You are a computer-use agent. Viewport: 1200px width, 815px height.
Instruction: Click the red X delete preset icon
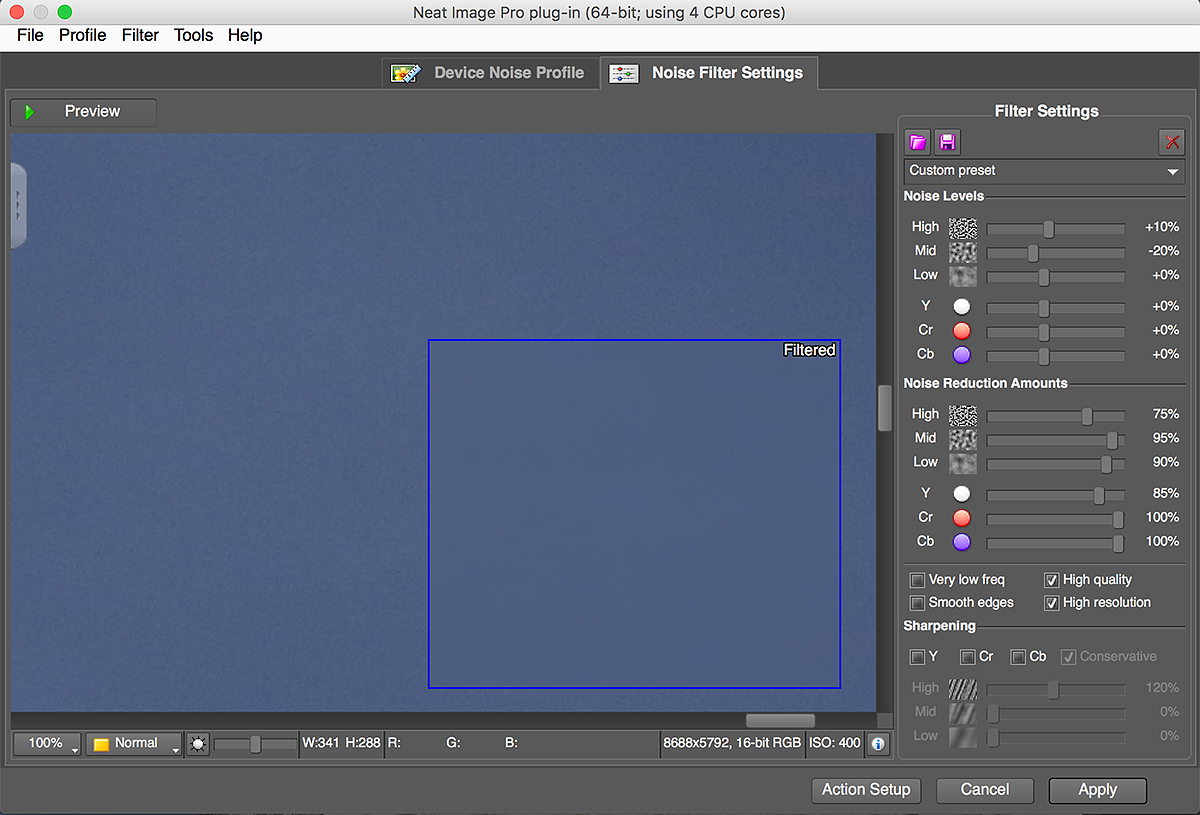(1172, 142)
